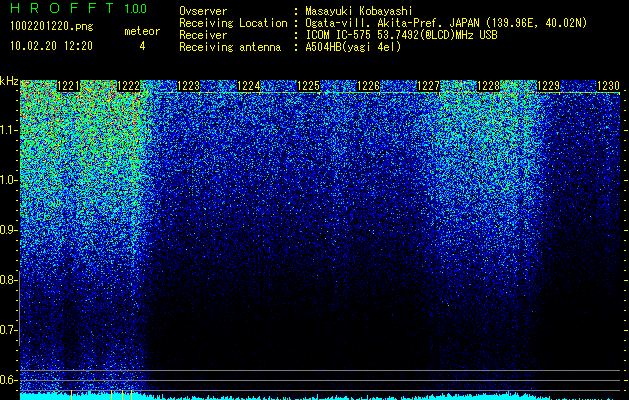
Task: Click the ICOM IC-575 receiver text
Action: [401, 35]
